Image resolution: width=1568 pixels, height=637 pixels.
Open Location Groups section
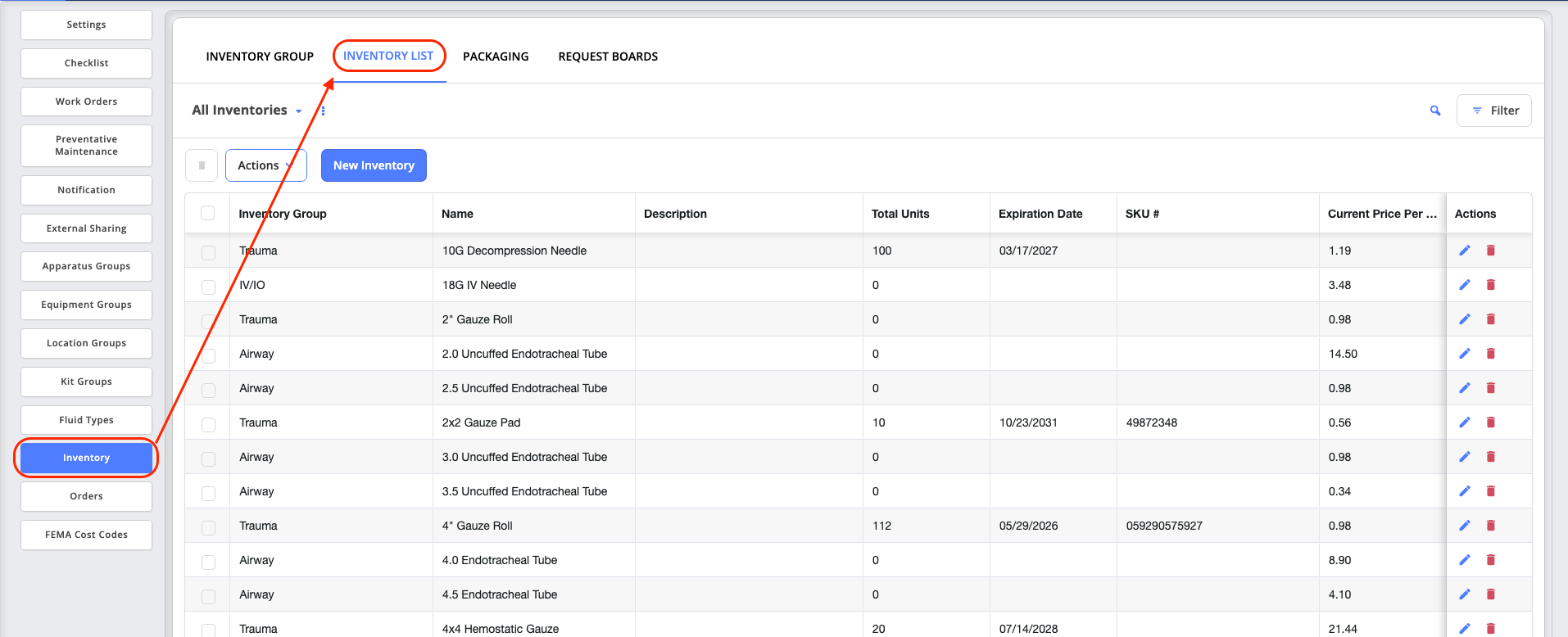[x=86, y=343]
